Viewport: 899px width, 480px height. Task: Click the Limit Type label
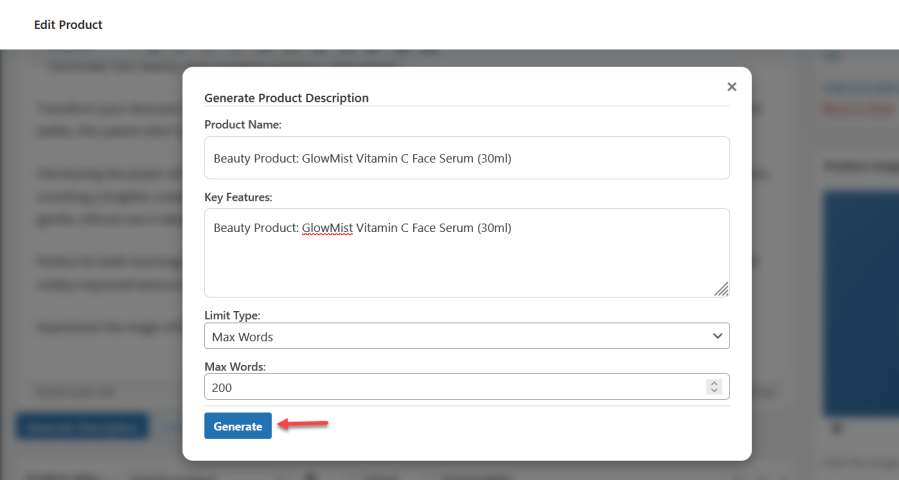(232, 315)
